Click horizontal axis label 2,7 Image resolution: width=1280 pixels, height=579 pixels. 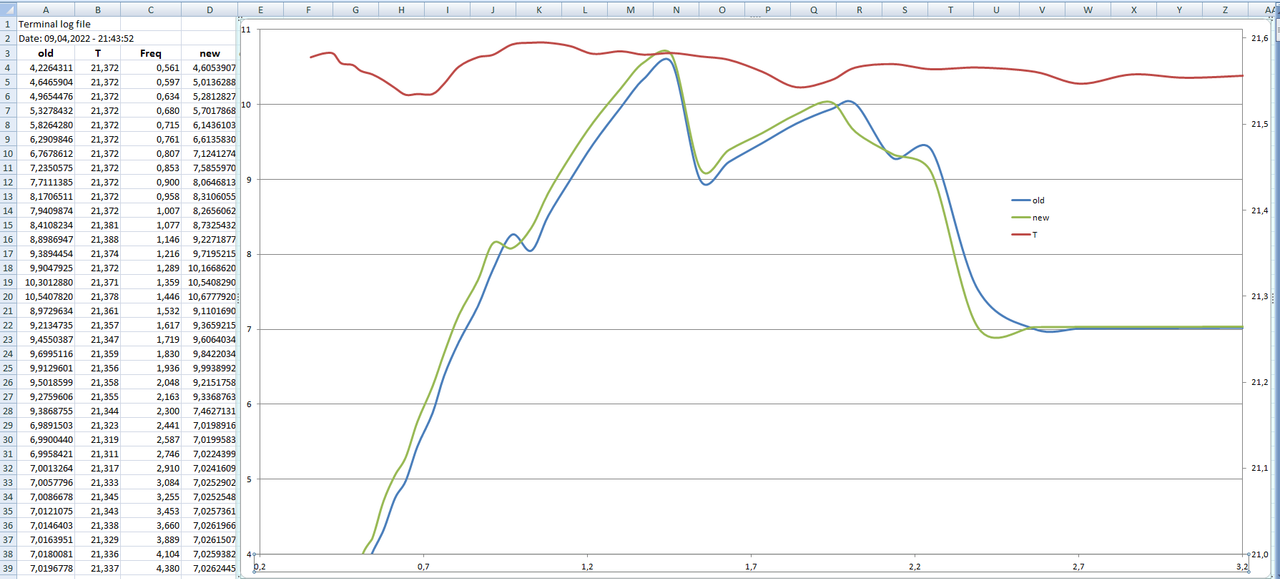coord(1079,567)
